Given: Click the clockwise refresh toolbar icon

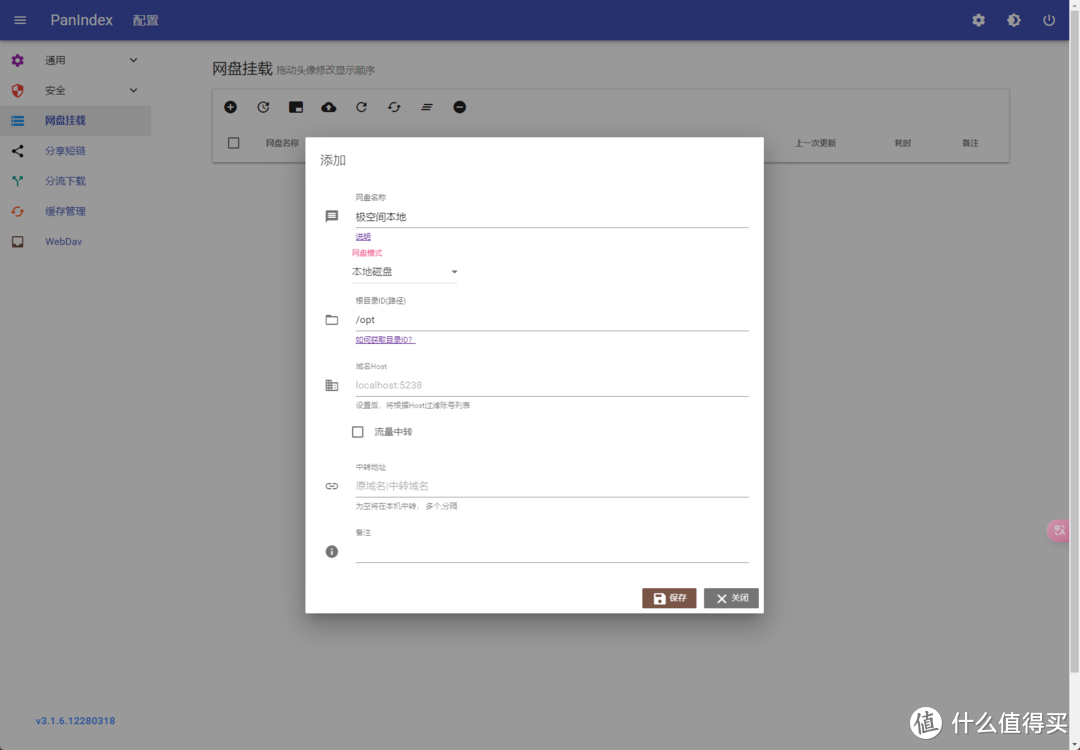Looking at the screenshot, I should (361, 107).
